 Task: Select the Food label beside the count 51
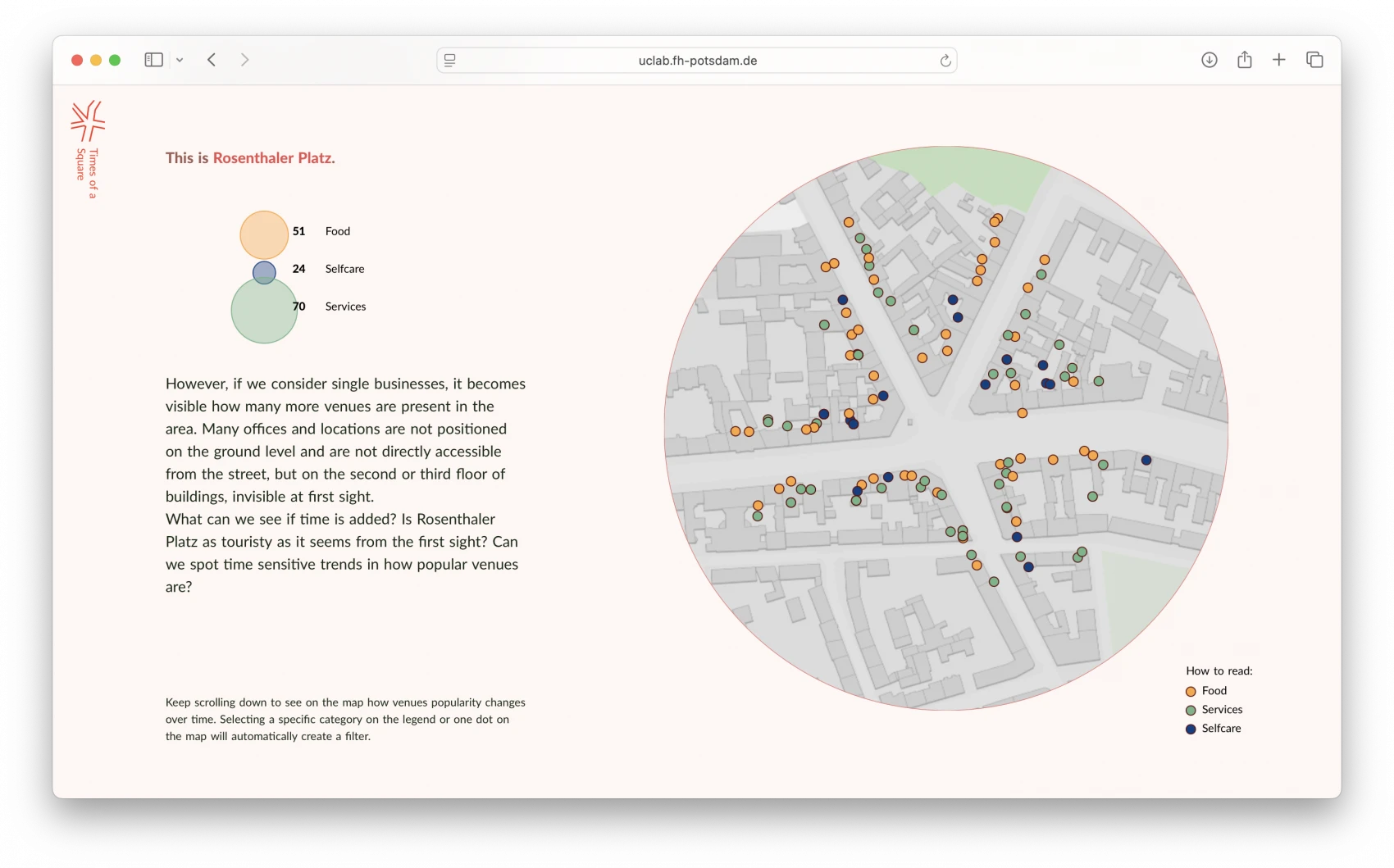point(337,231)
